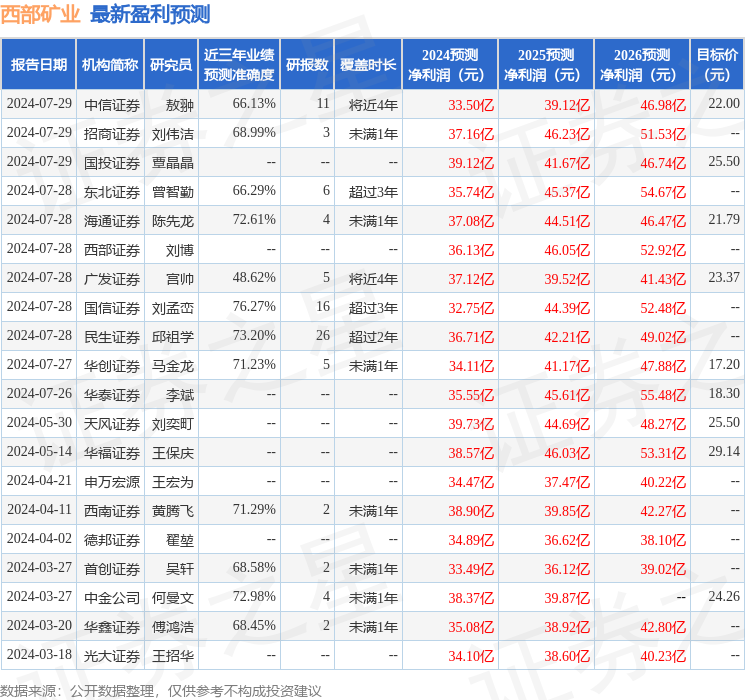745x700 pixels.
Task: Select the 天风证券 institution cell
Action: 112,423
